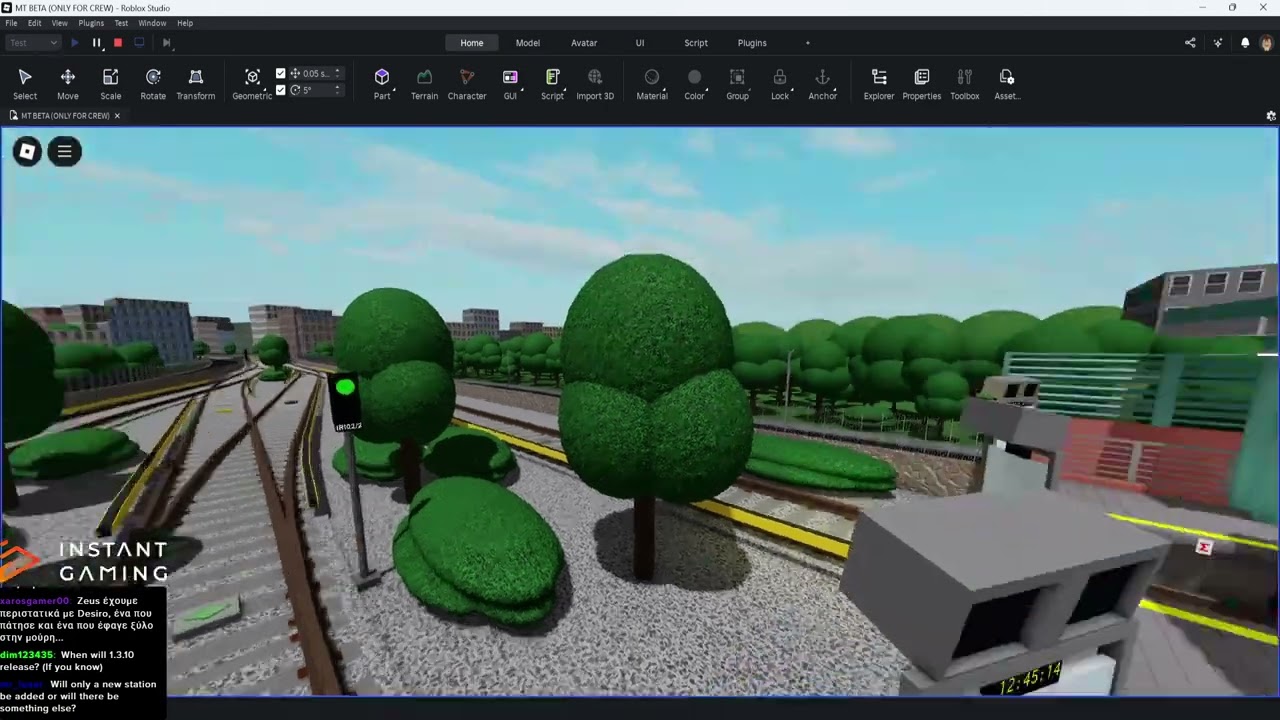Click the Play test button
Screen dimensions: 1280x720
click(75, 43)
